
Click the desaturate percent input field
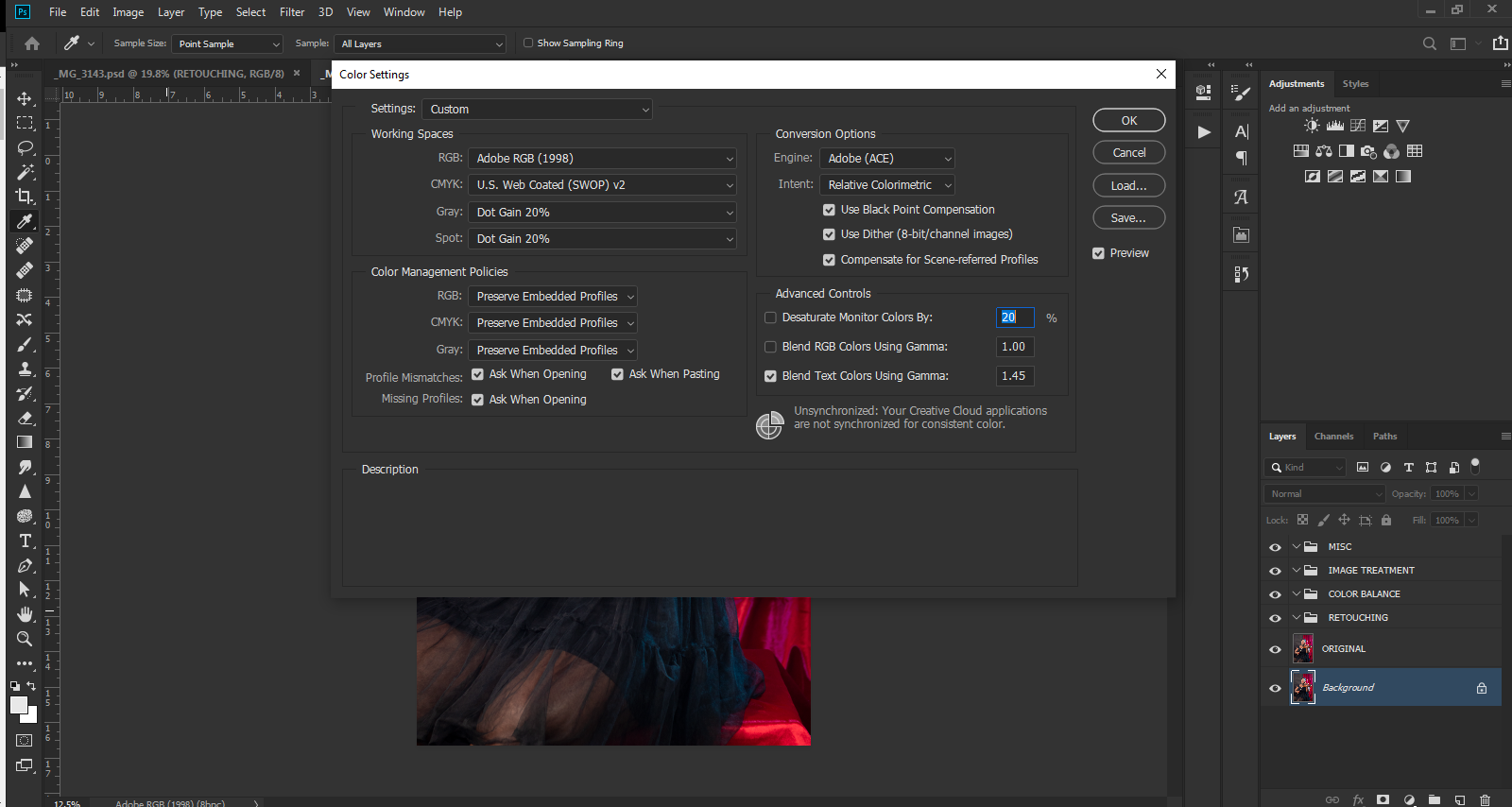[1015, 318]
